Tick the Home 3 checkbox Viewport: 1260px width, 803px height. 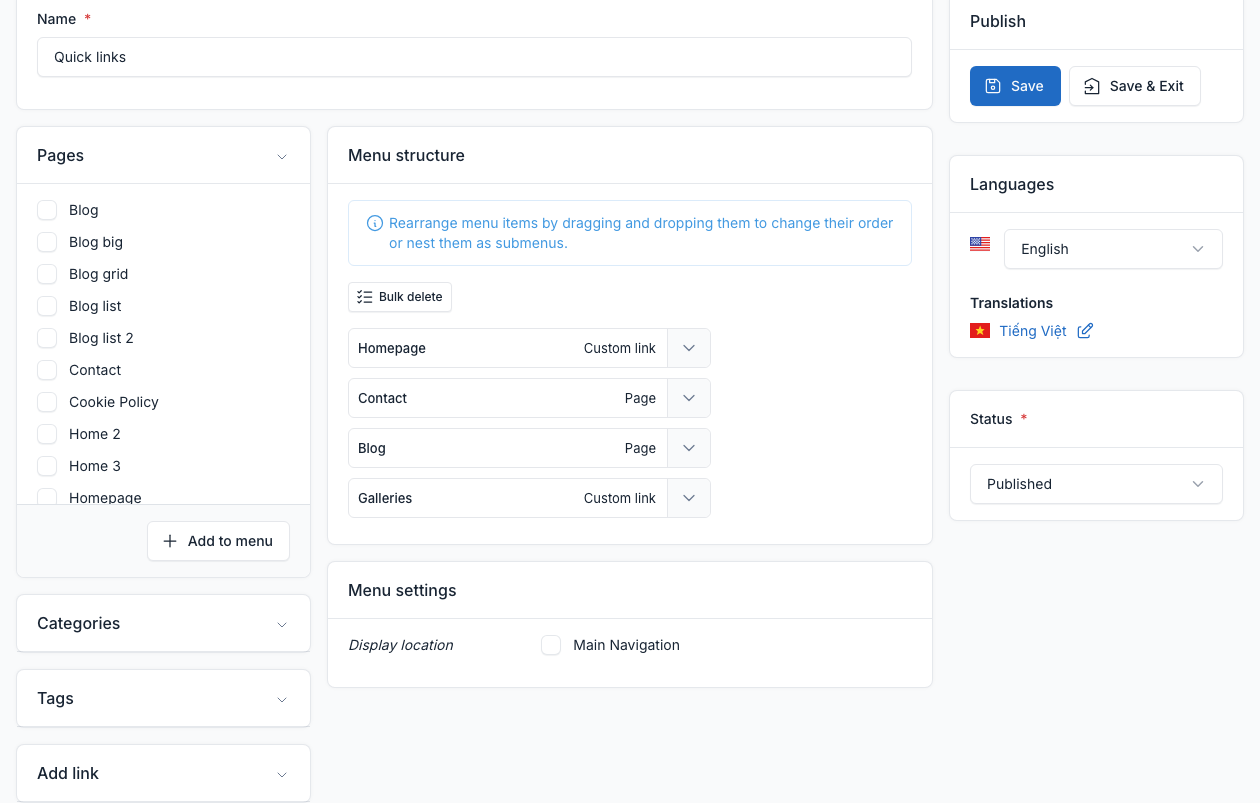47,466
